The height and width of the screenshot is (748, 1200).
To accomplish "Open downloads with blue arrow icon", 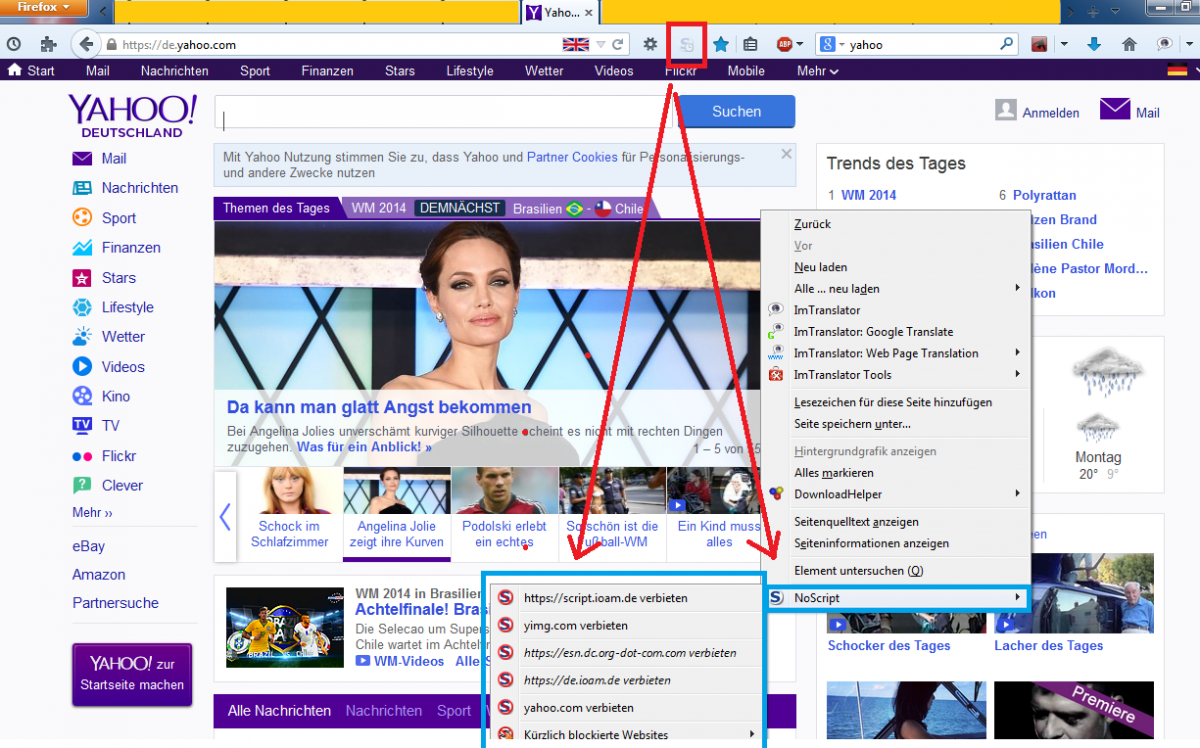I will coord(1094,44).
